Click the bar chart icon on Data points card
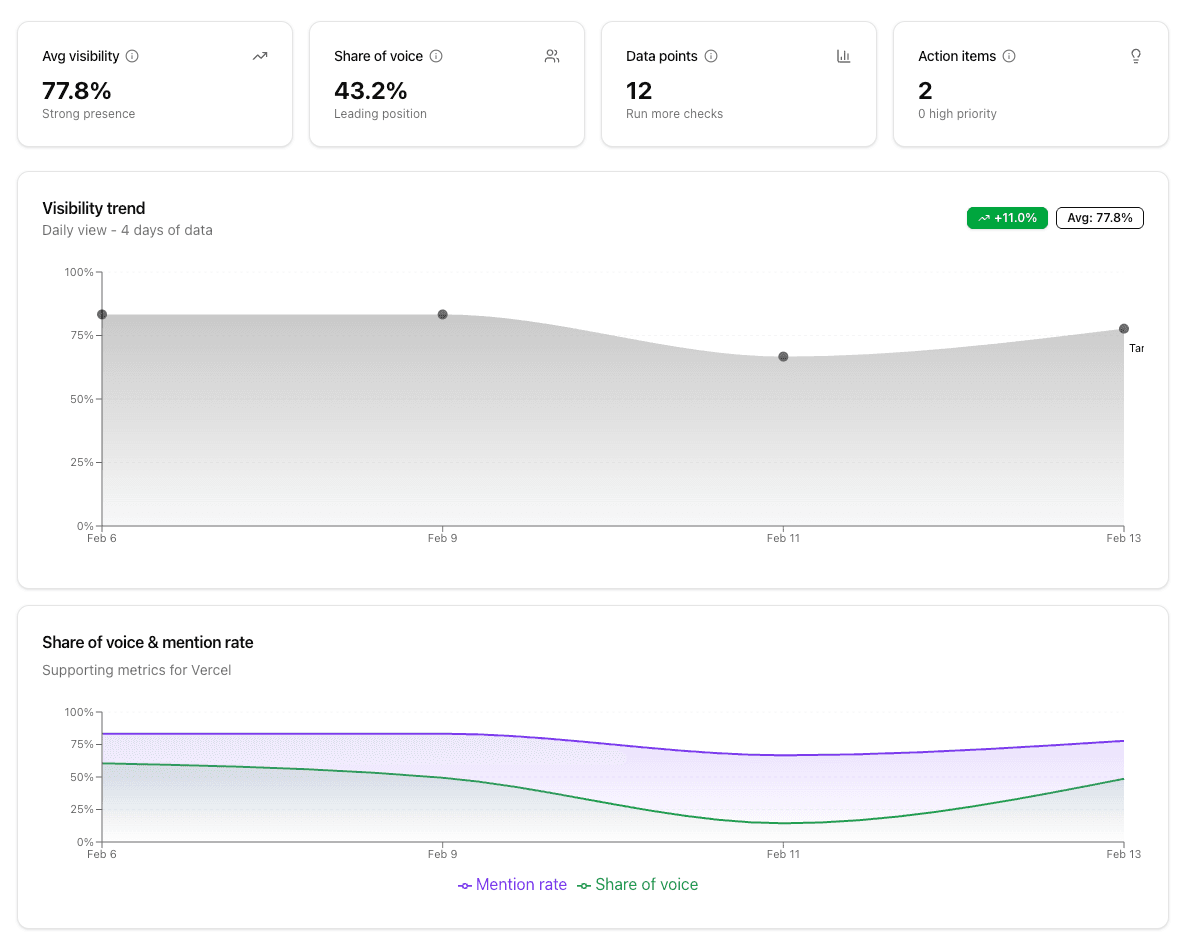The image size is (1181, 940). 843,56
